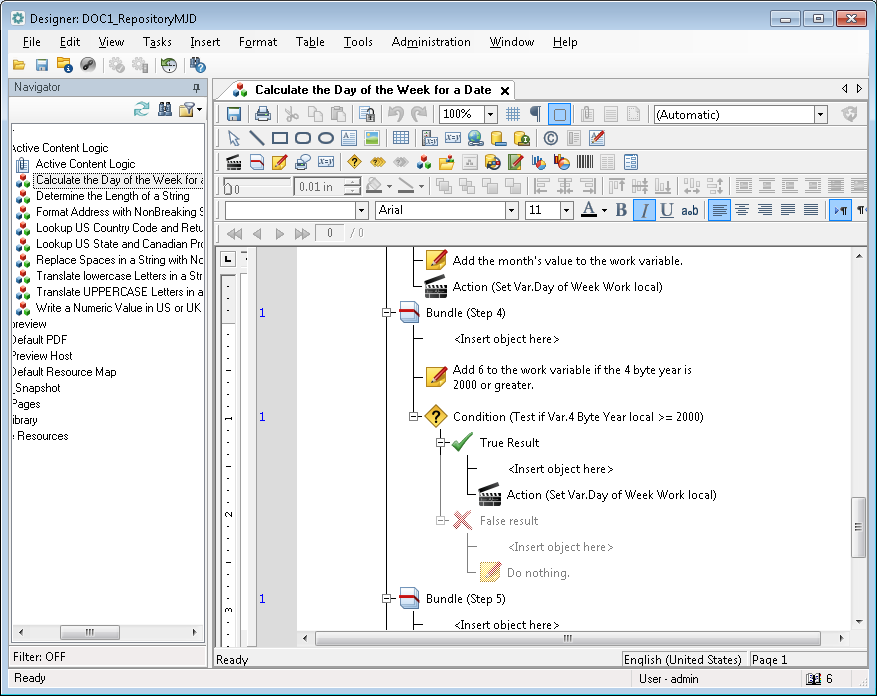Open the Arial font name dropdown
The height and width of the screenshot is (696, 877).
coord(512,210)
